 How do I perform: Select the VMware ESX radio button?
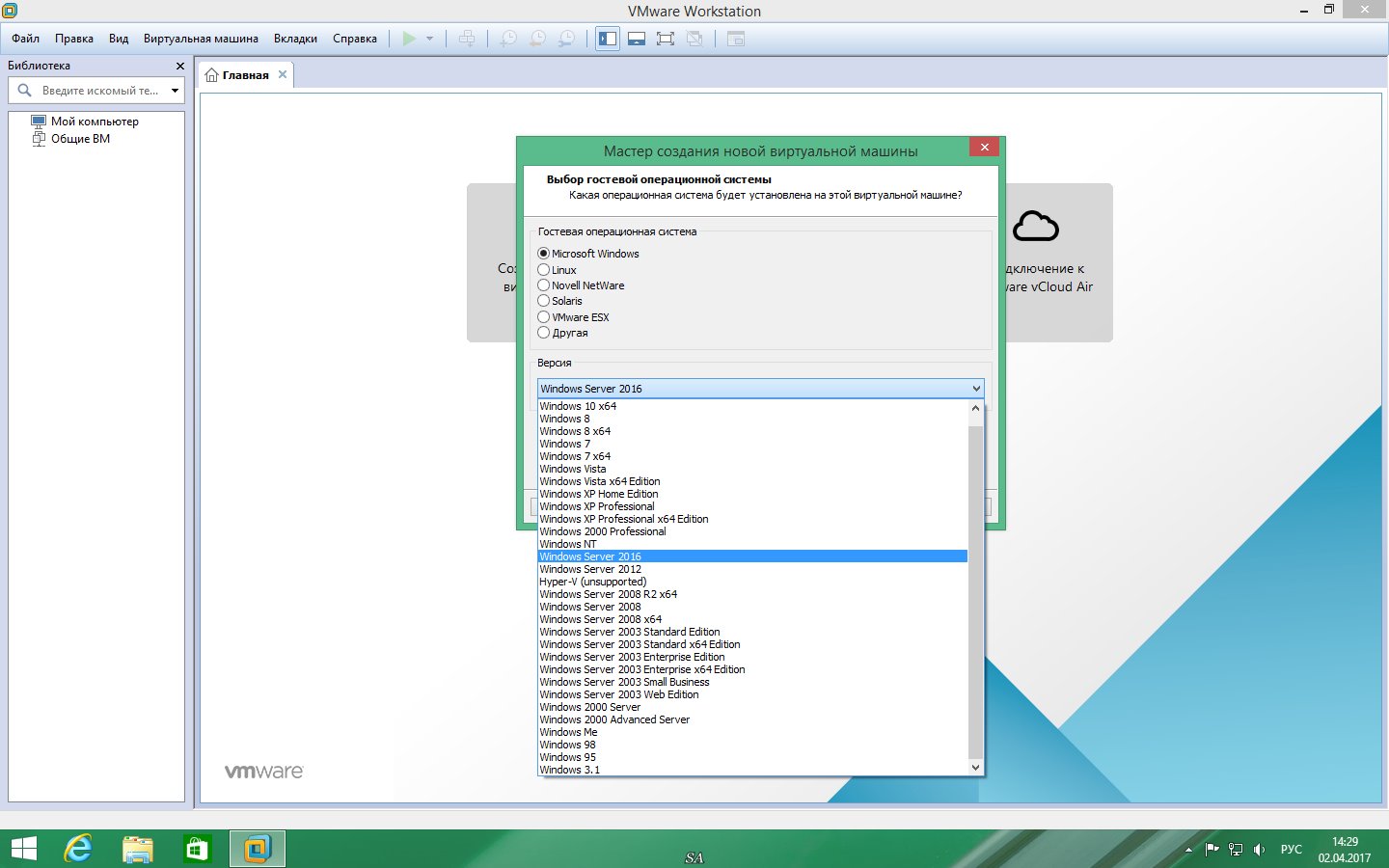tap(544, 317)
